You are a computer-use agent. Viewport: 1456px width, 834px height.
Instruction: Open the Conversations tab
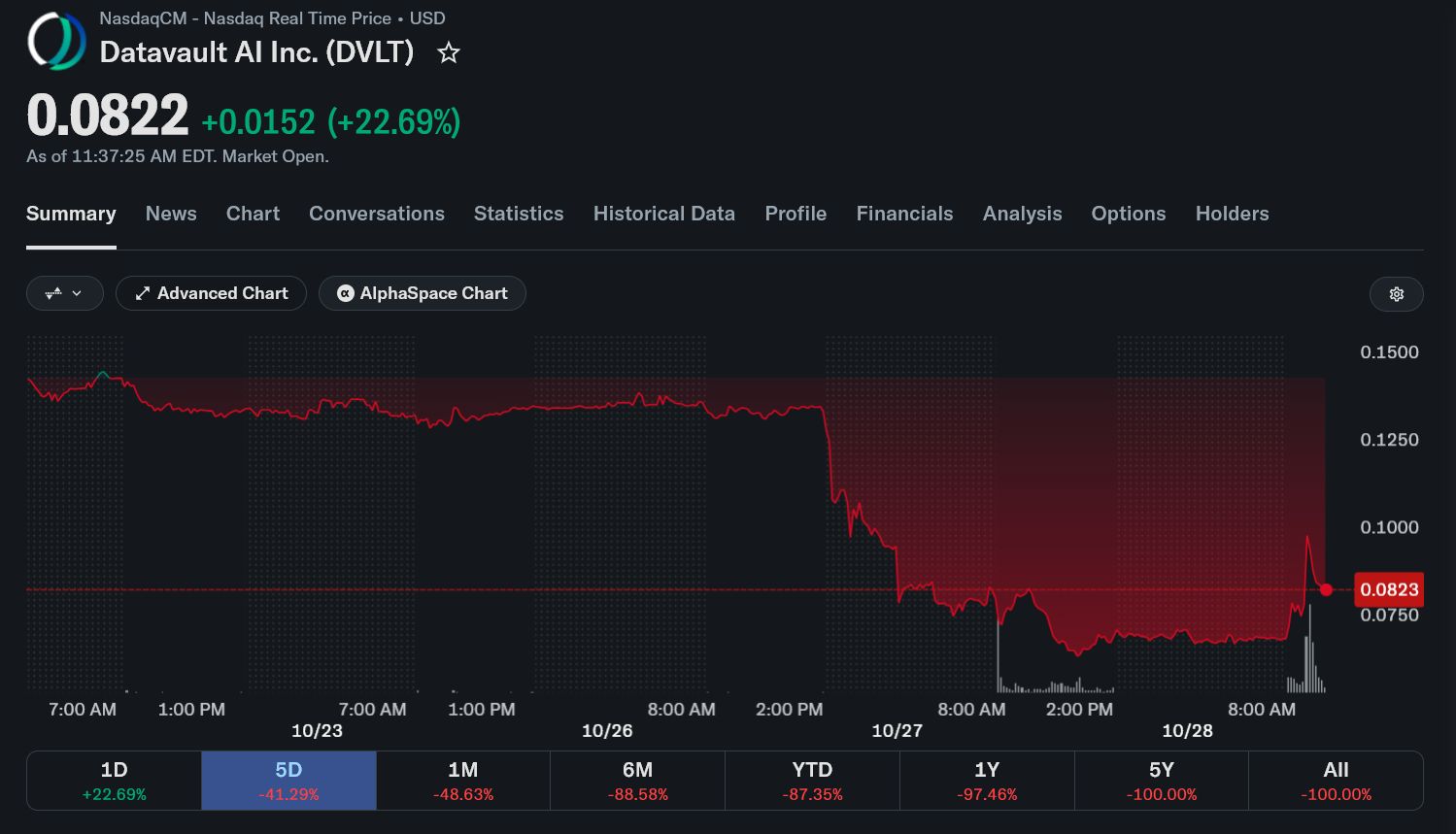pyautogui.click(x=377, y=214)
